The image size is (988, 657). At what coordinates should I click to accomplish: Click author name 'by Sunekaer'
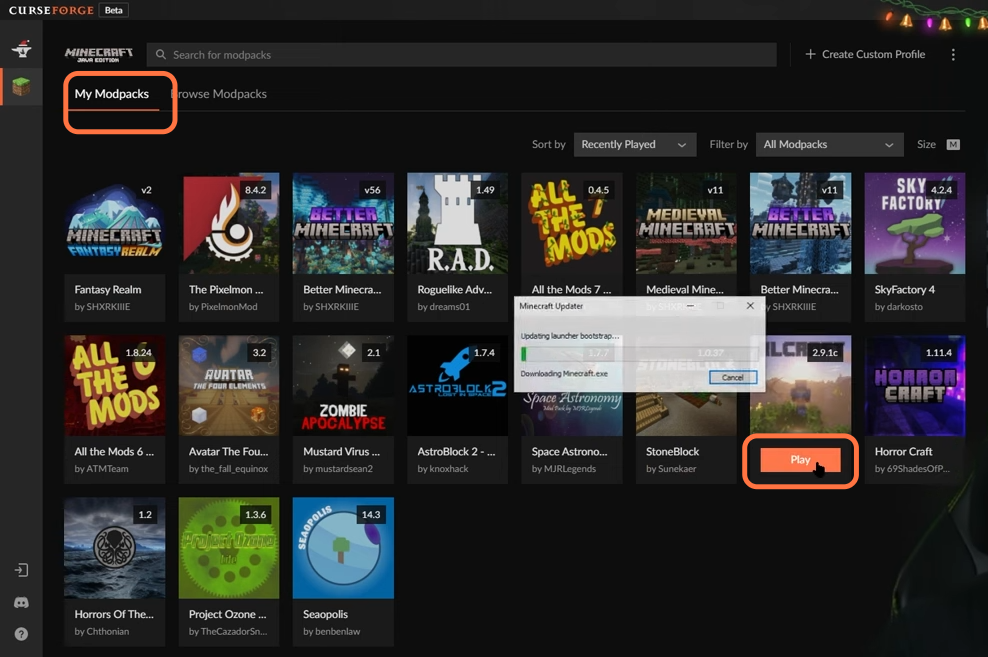[672, 469]
